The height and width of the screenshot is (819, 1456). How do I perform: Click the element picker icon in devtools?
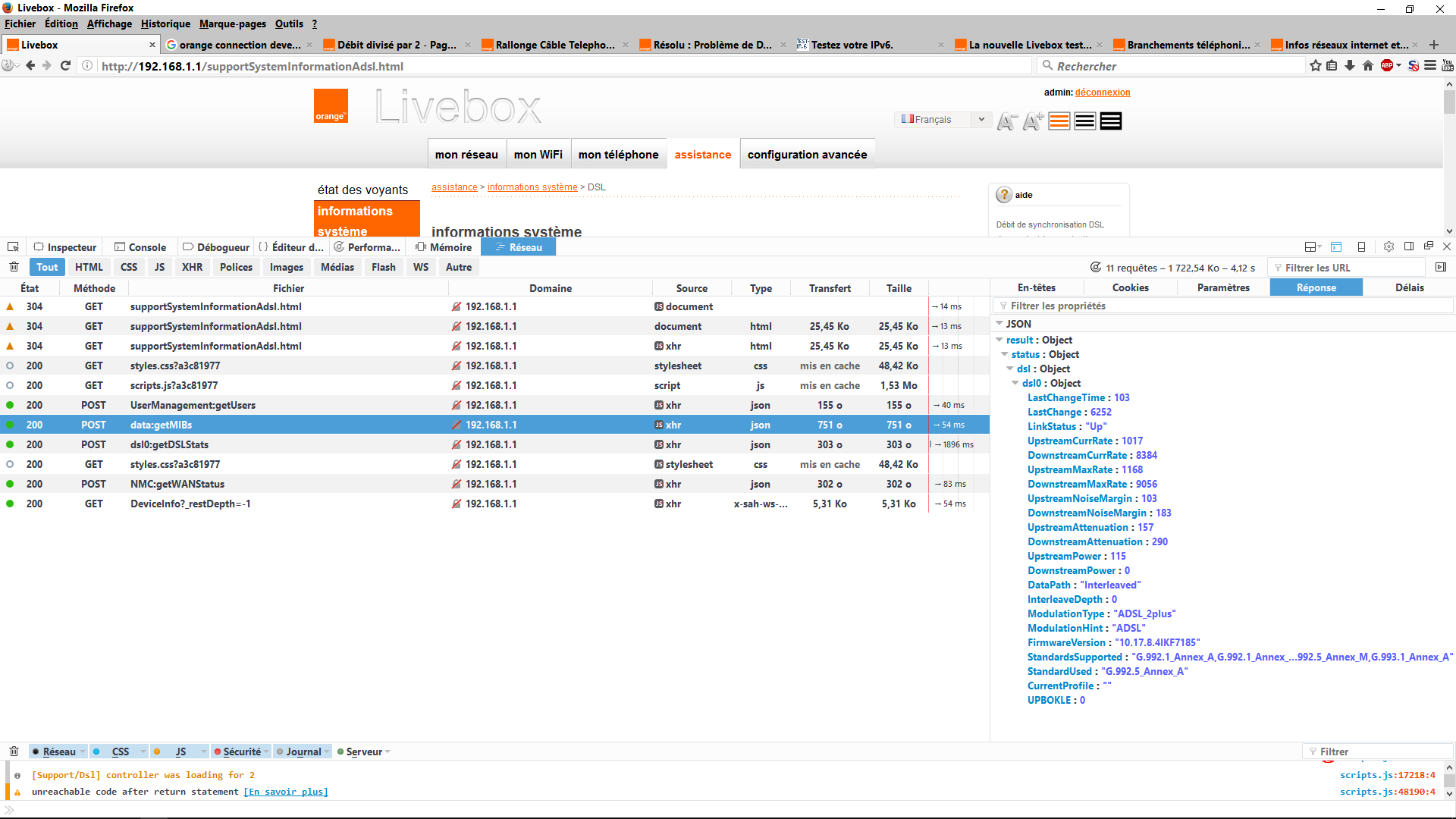[13, 247]
